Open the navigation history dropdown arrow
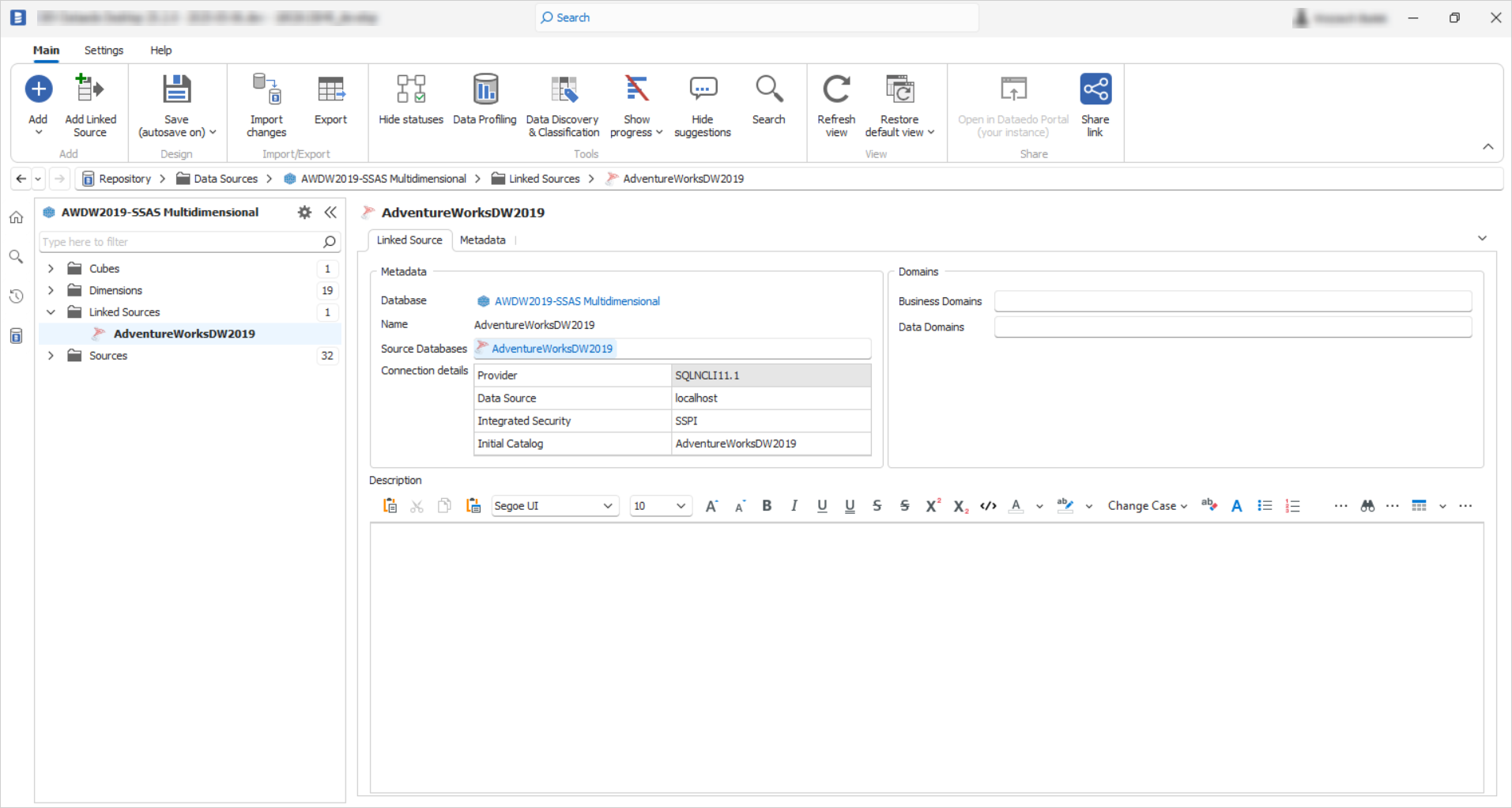1512x808 pixels. 38,179
